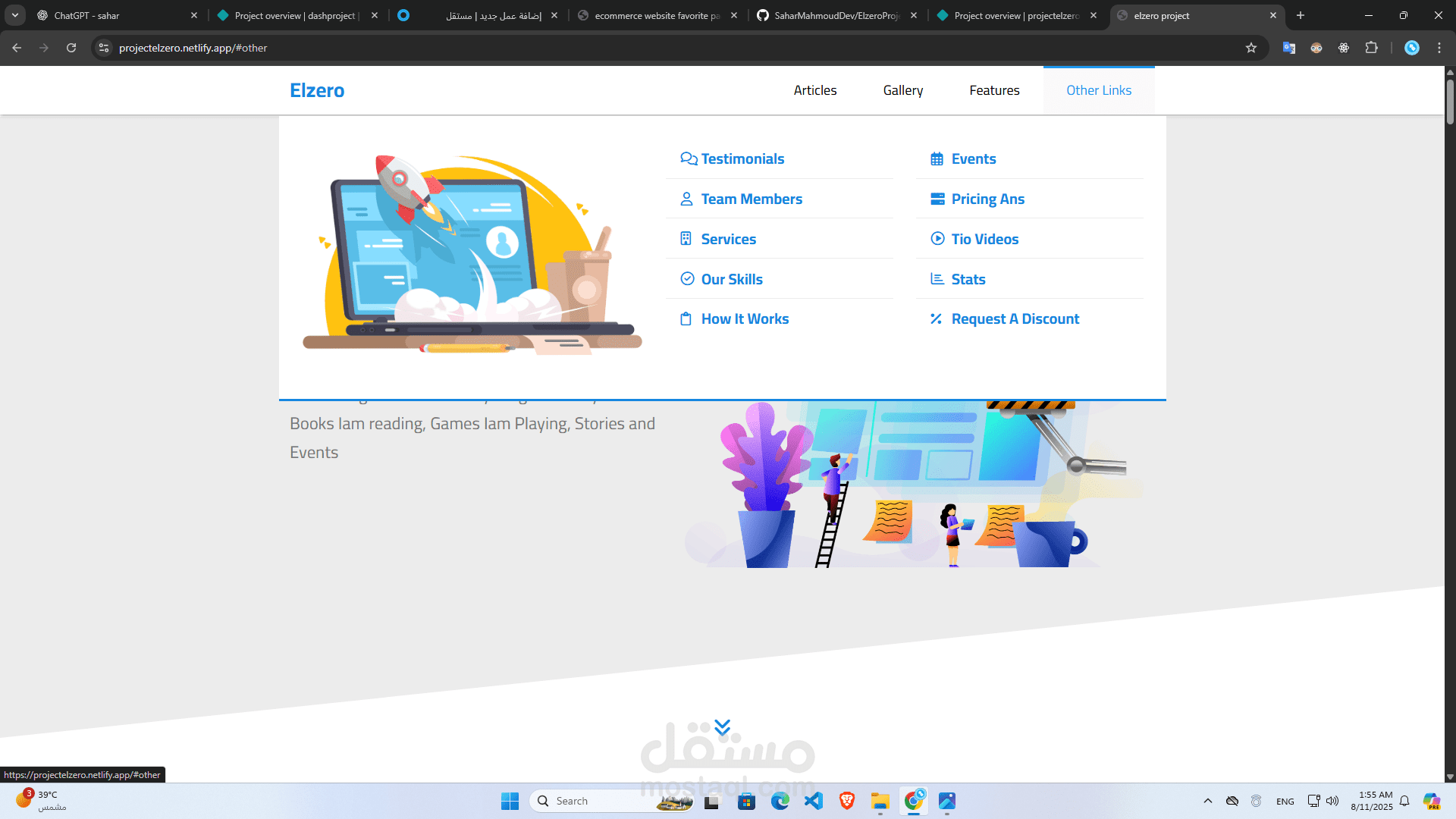Bookmark this page with the star icon
This screenshot has height=819, width=1456.
1251,48
